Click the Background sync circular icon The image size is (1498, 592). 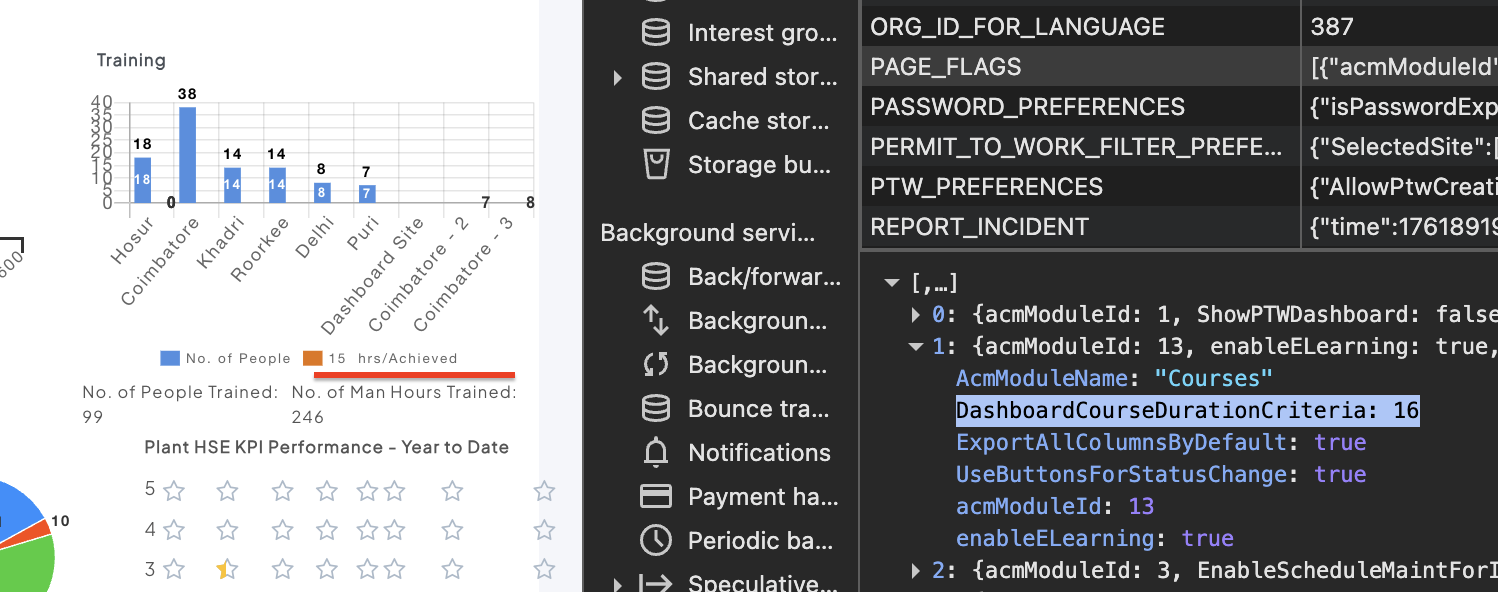pyautogui.click(x=656, y=365)
